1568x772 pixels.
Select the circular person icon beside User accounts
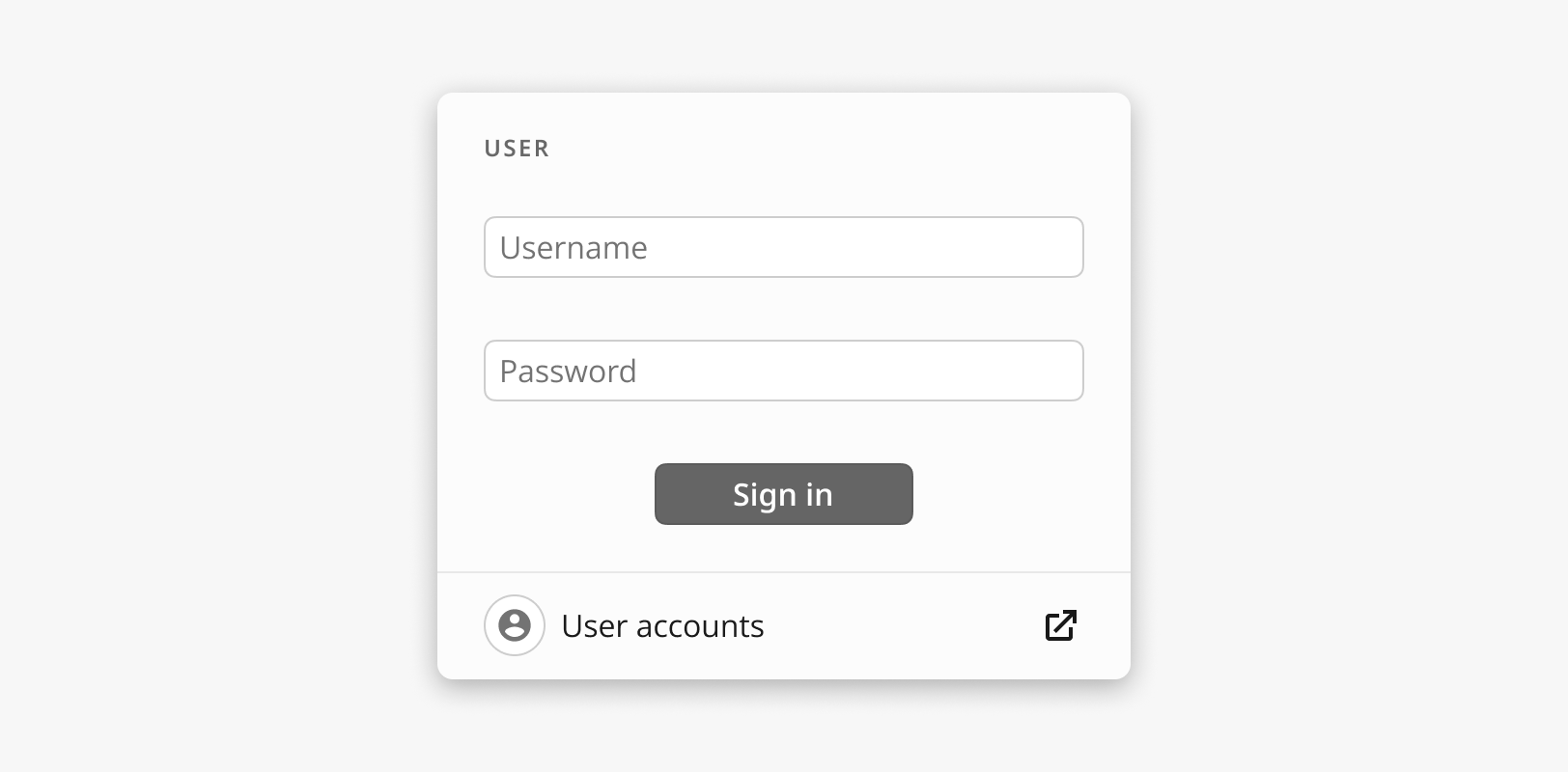[515, 625]
